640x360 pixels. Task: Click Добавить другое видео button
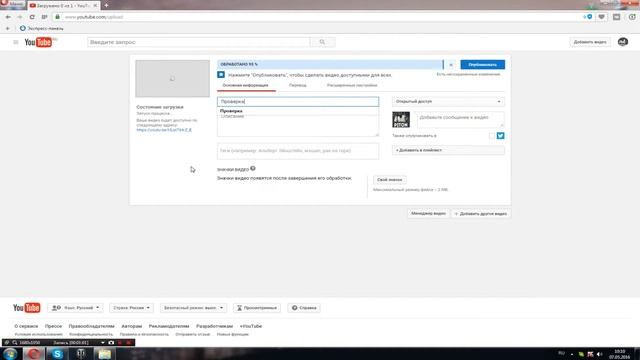pyautogui.click(x=481, y=213)
